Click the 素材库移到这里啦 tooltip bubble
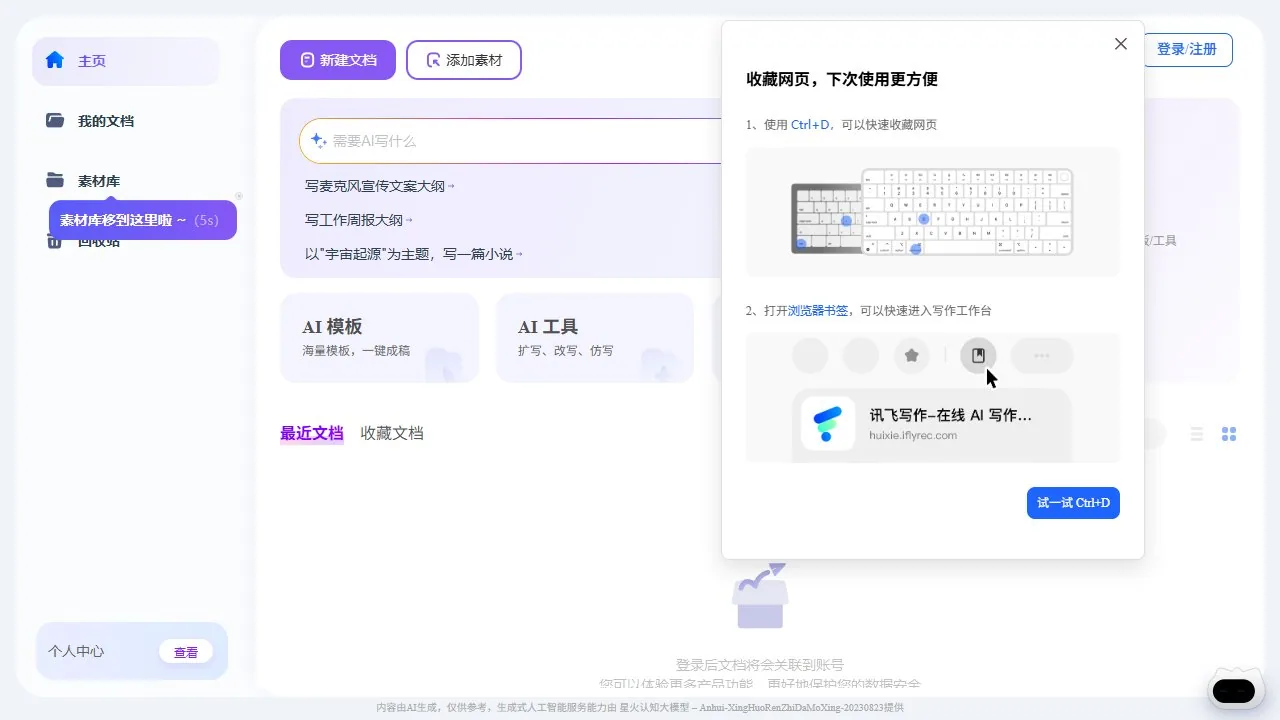This screenshot has width=1280, height=720. coord(143,220)
